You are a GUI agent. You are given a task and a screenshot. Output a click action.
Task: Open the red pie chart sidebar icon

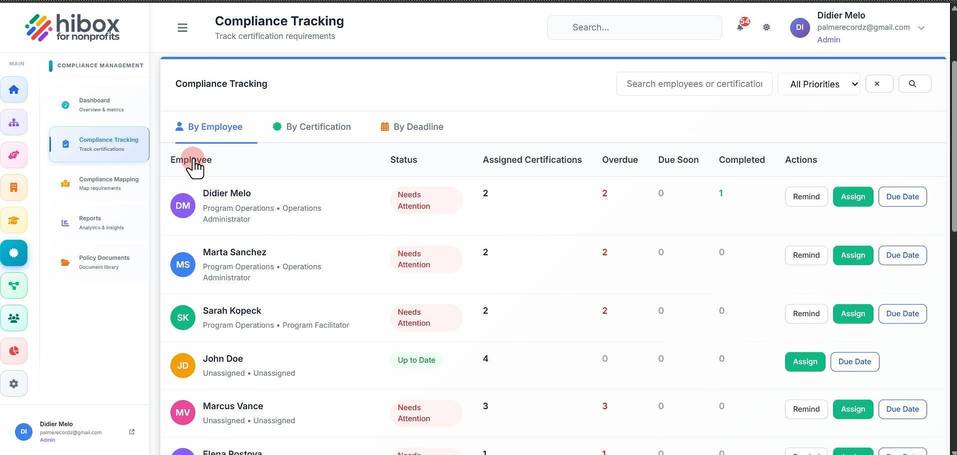pyautogui.click(x=13, y=351)
